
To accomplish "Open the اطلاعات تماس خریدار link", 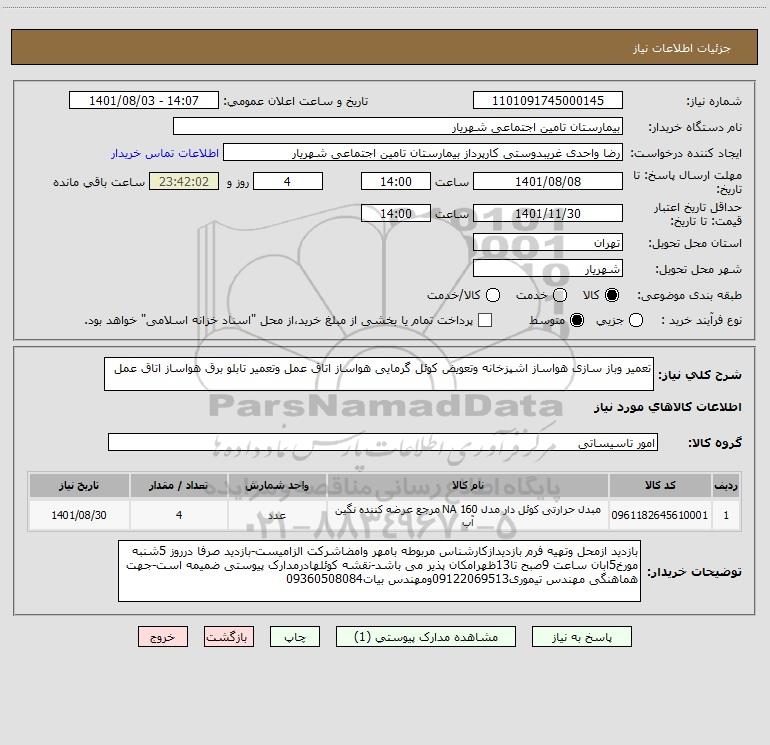I will click(x=165, y=153).
